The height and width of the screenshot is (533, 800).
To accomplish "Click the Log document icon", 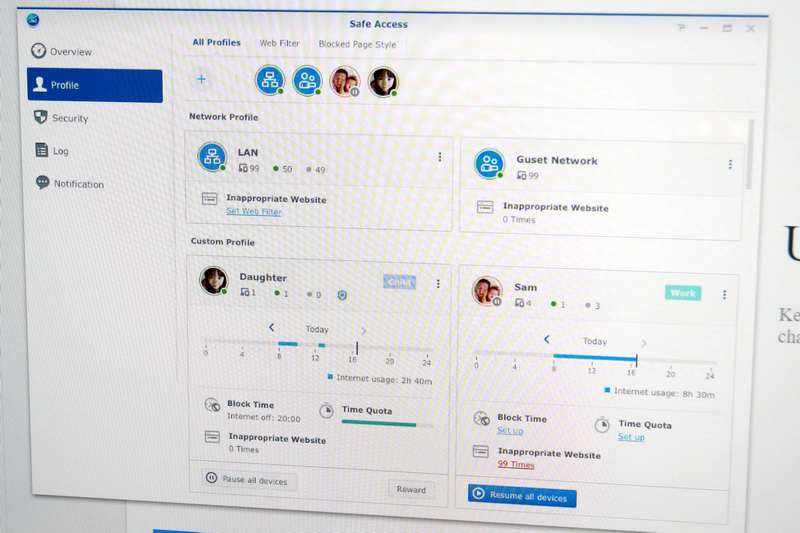I will pyautogui.click(x=41, y=149).
